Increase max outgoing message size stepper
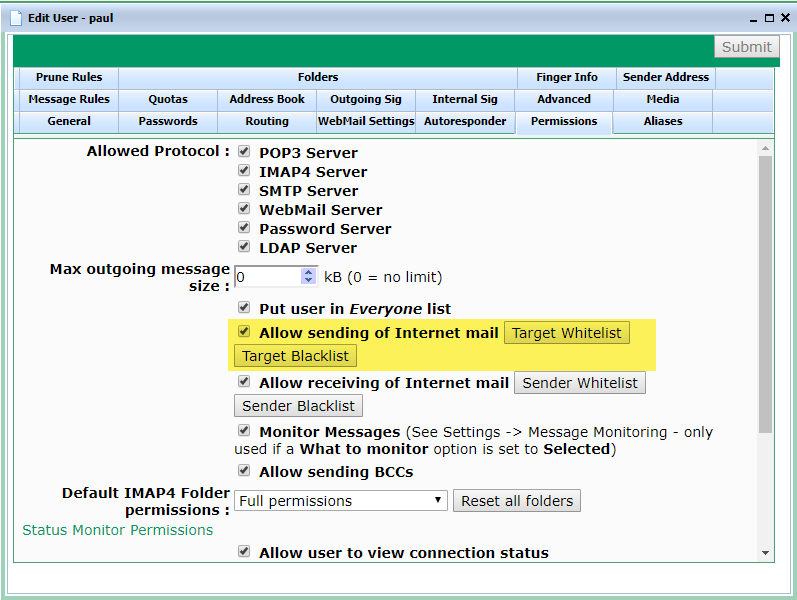The width and height of the screenshot is (797, 600). 308,271
